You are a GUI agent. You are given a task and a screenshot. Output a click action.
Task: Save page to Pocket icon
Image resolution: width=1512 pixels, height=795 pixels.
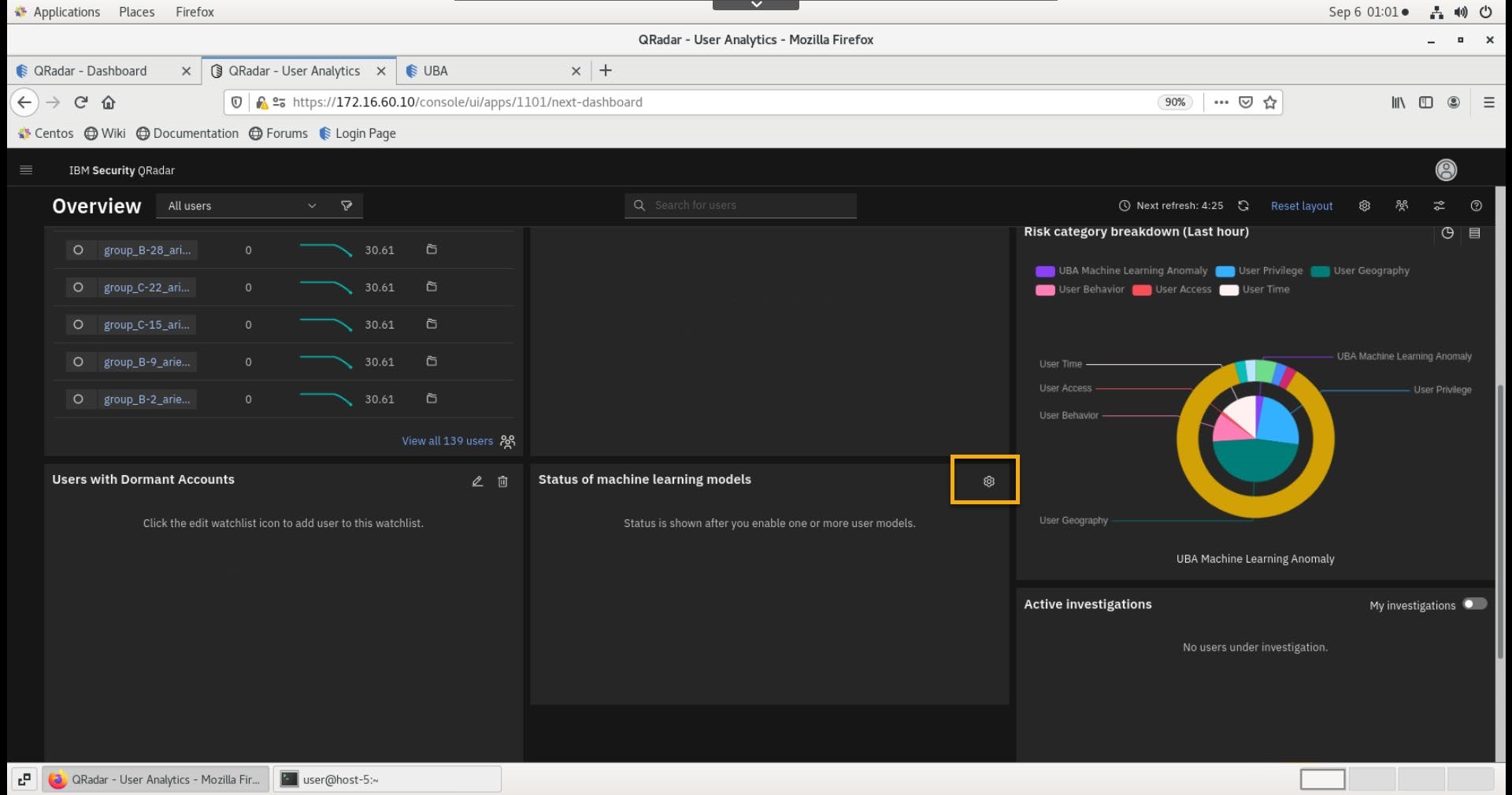[1246, 102]
